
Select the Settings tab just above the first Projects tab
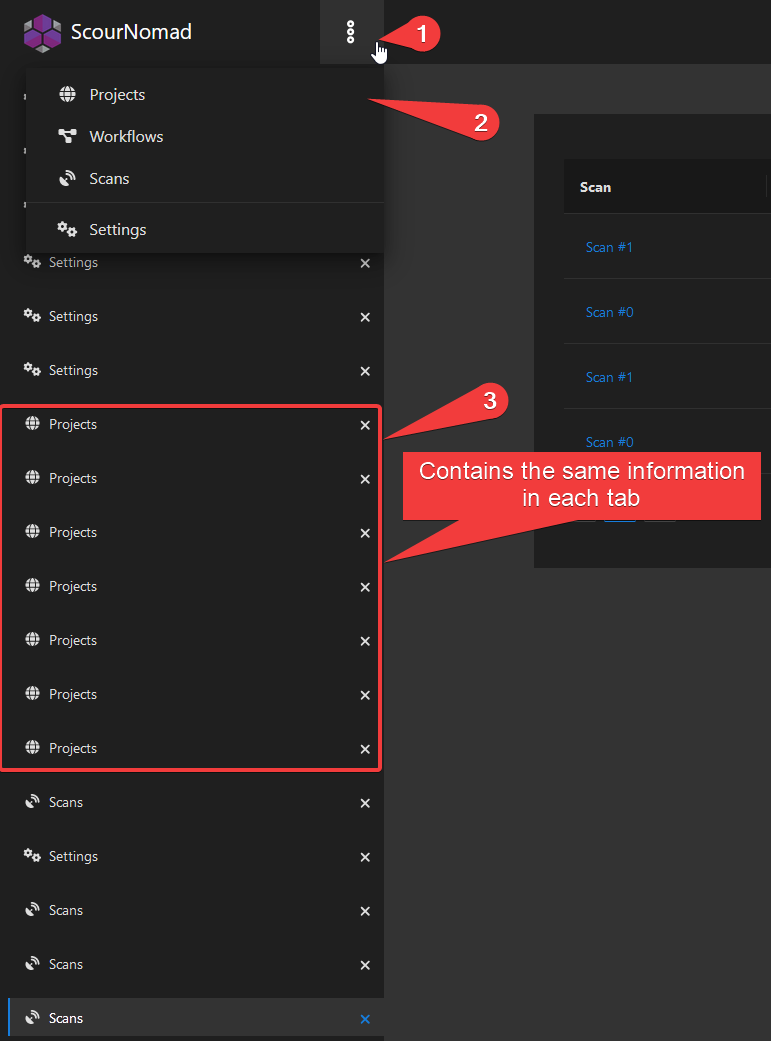tap(192, 370)
